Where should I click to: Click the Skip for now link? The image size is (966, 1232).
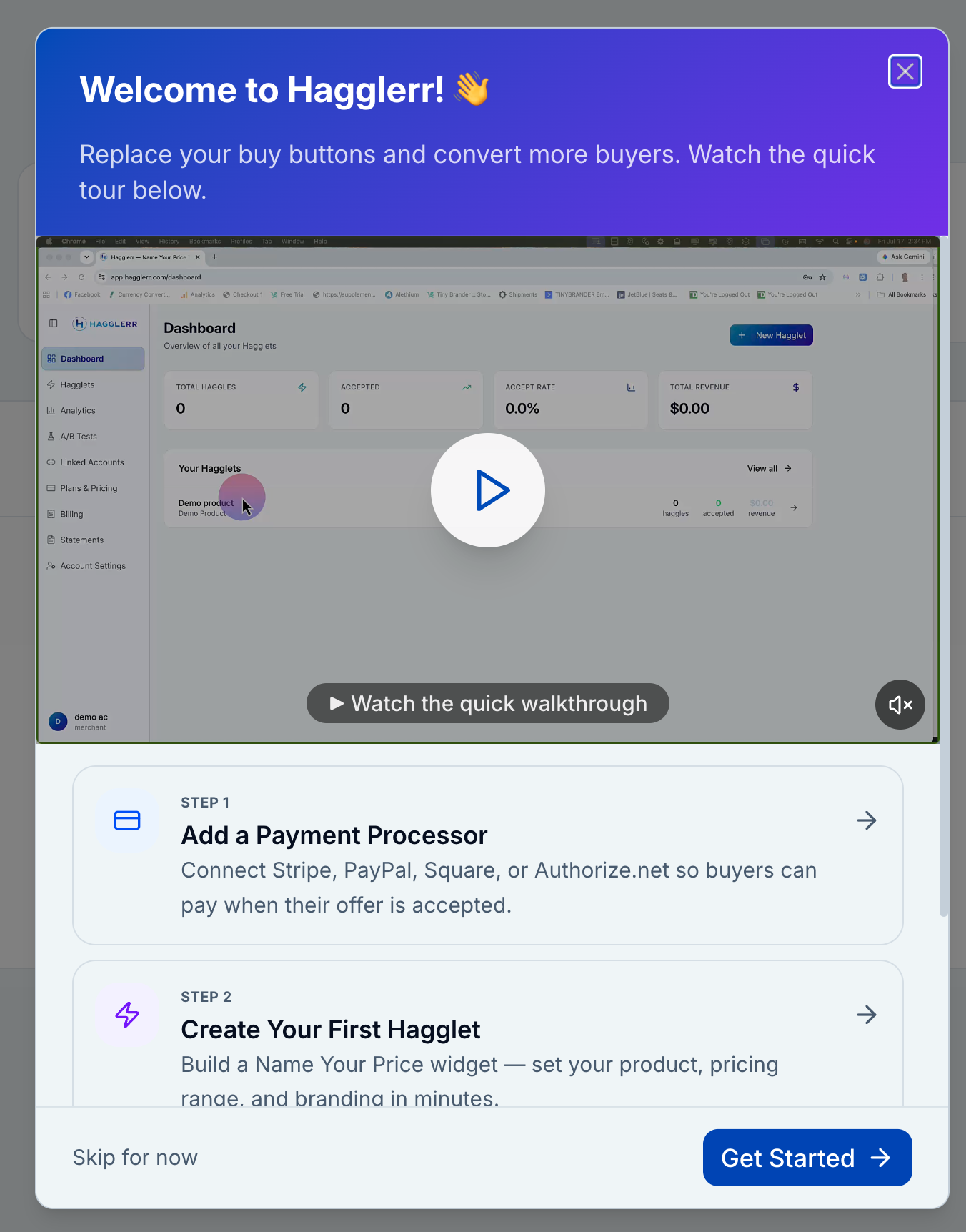(135, 1158)
